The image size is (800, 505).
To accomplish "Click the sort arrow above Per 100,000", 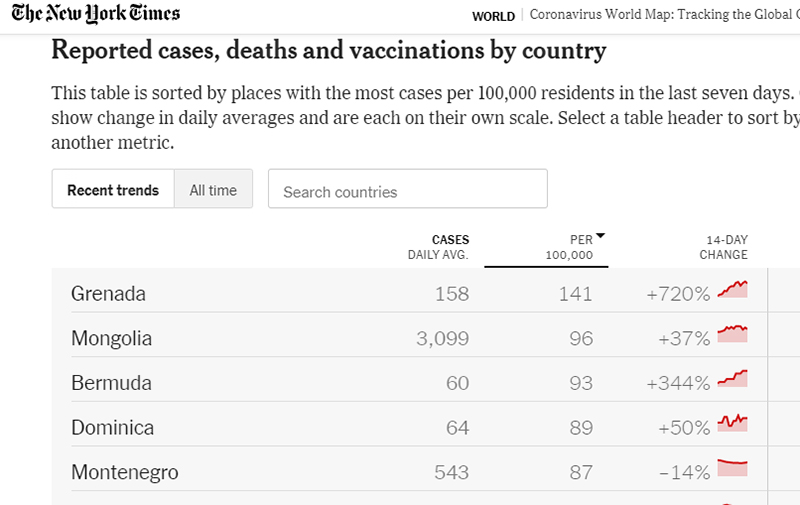I will [600, 237].
